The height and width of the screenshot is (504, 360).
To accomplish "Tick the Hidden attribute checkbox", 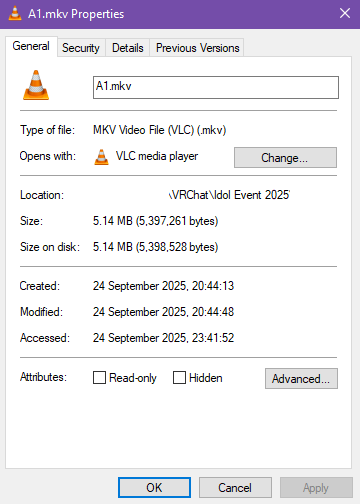I will (x=179, y=378).
